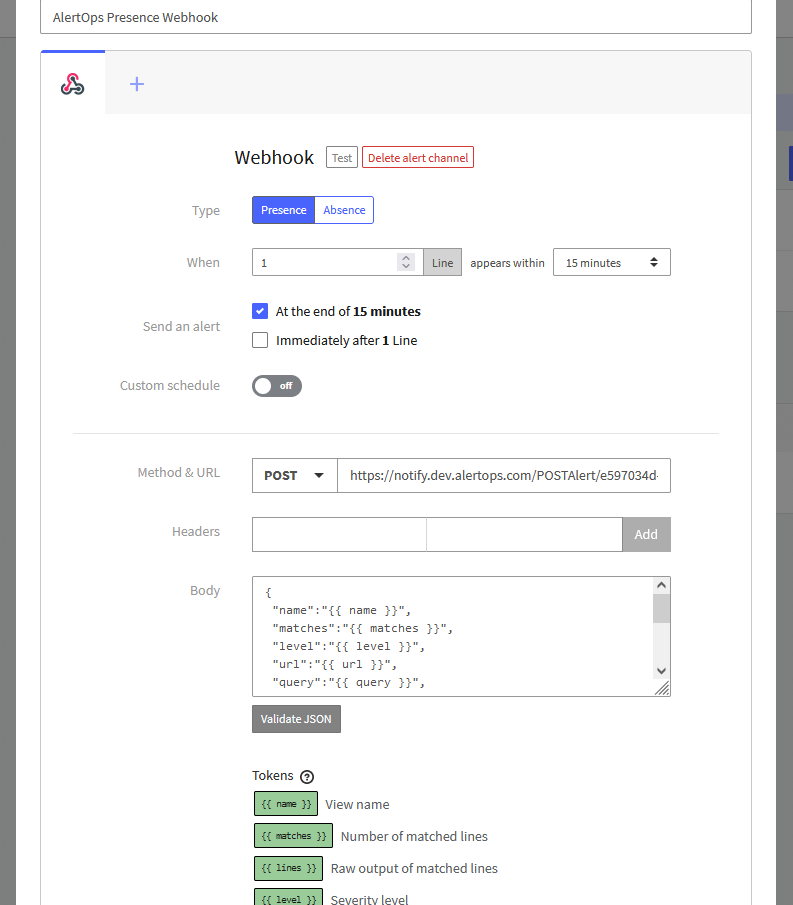
Task: Focus the webhook URL input field
Action: point(504,476)
